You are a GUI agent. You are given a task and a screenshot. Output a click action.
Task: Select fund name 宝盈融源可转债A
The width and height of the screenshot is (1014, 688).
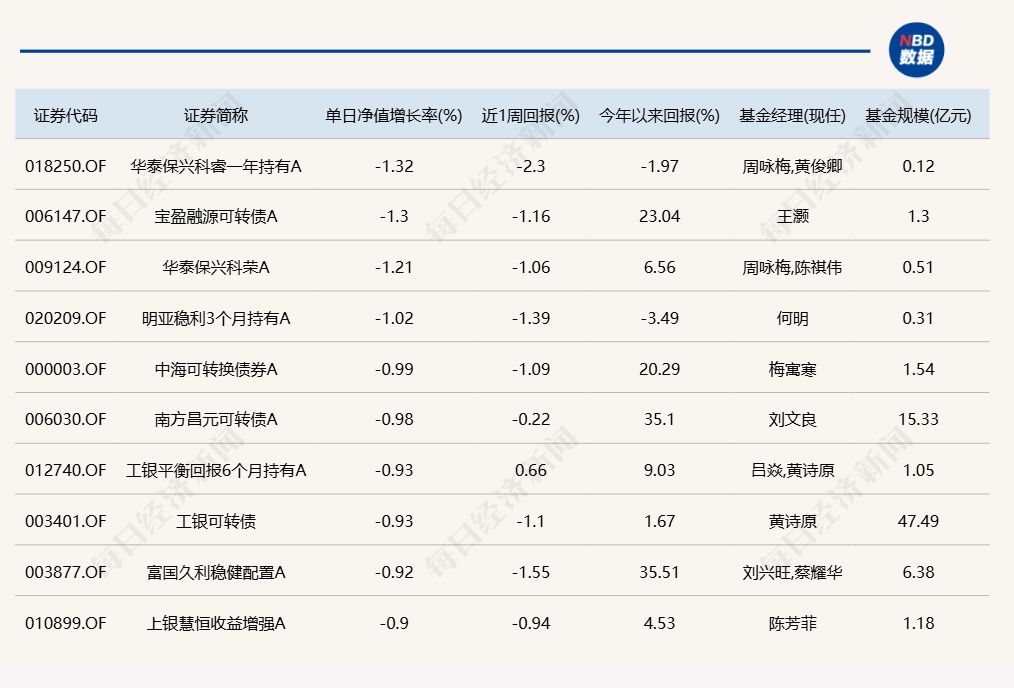(x=216, y=217)
